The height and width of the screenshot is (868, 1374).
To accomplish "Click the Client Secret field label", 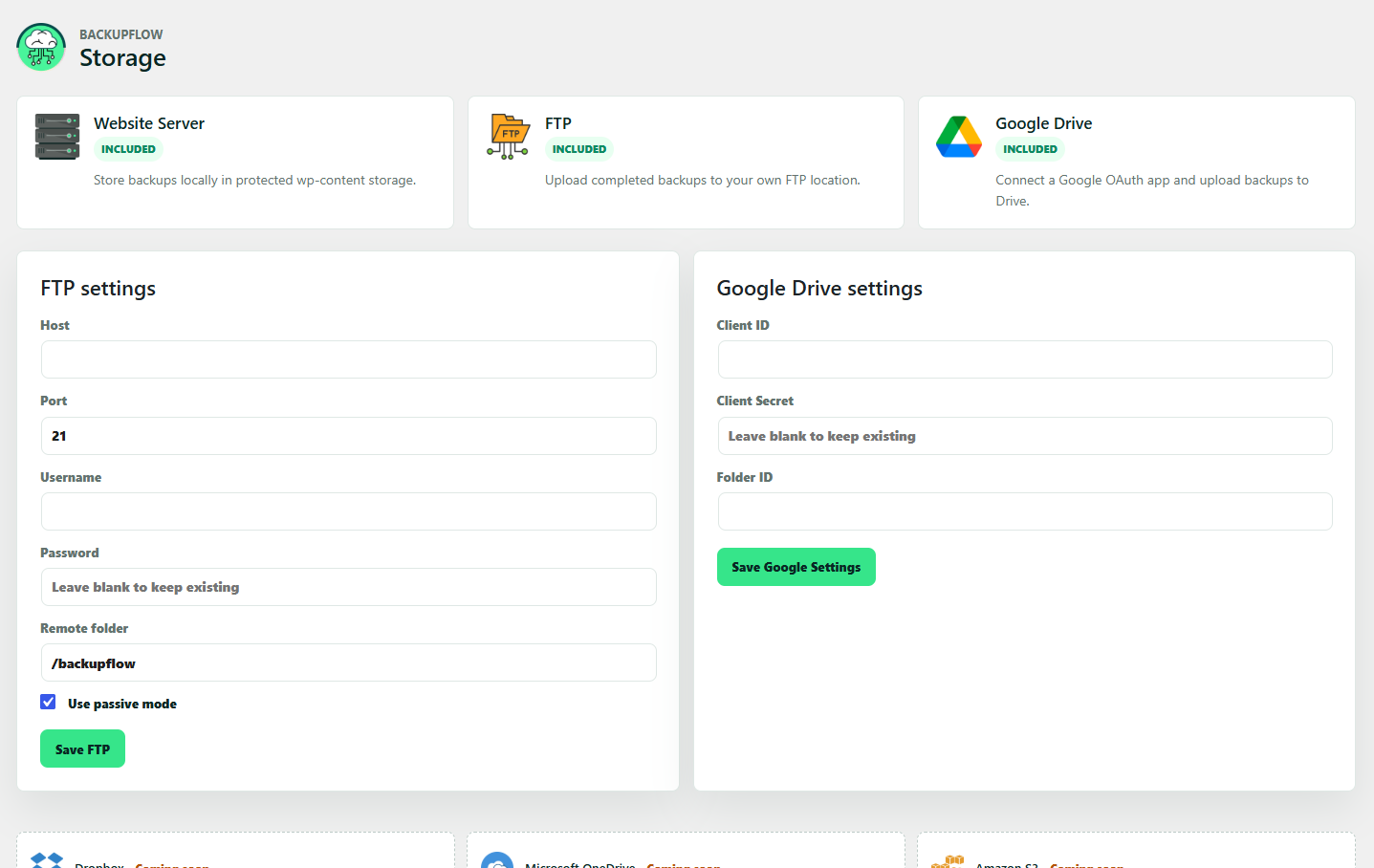I will (x=755, y=401).
